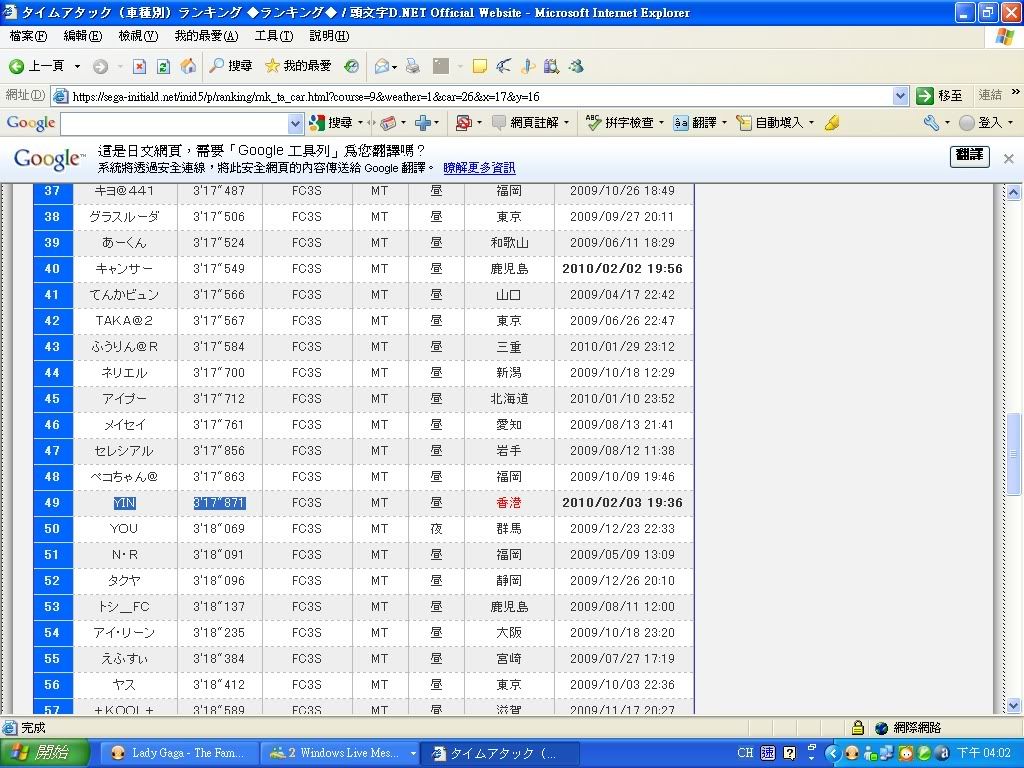Click the Mail envelope icon
The image size is (1024, 768).
[381, 66]
